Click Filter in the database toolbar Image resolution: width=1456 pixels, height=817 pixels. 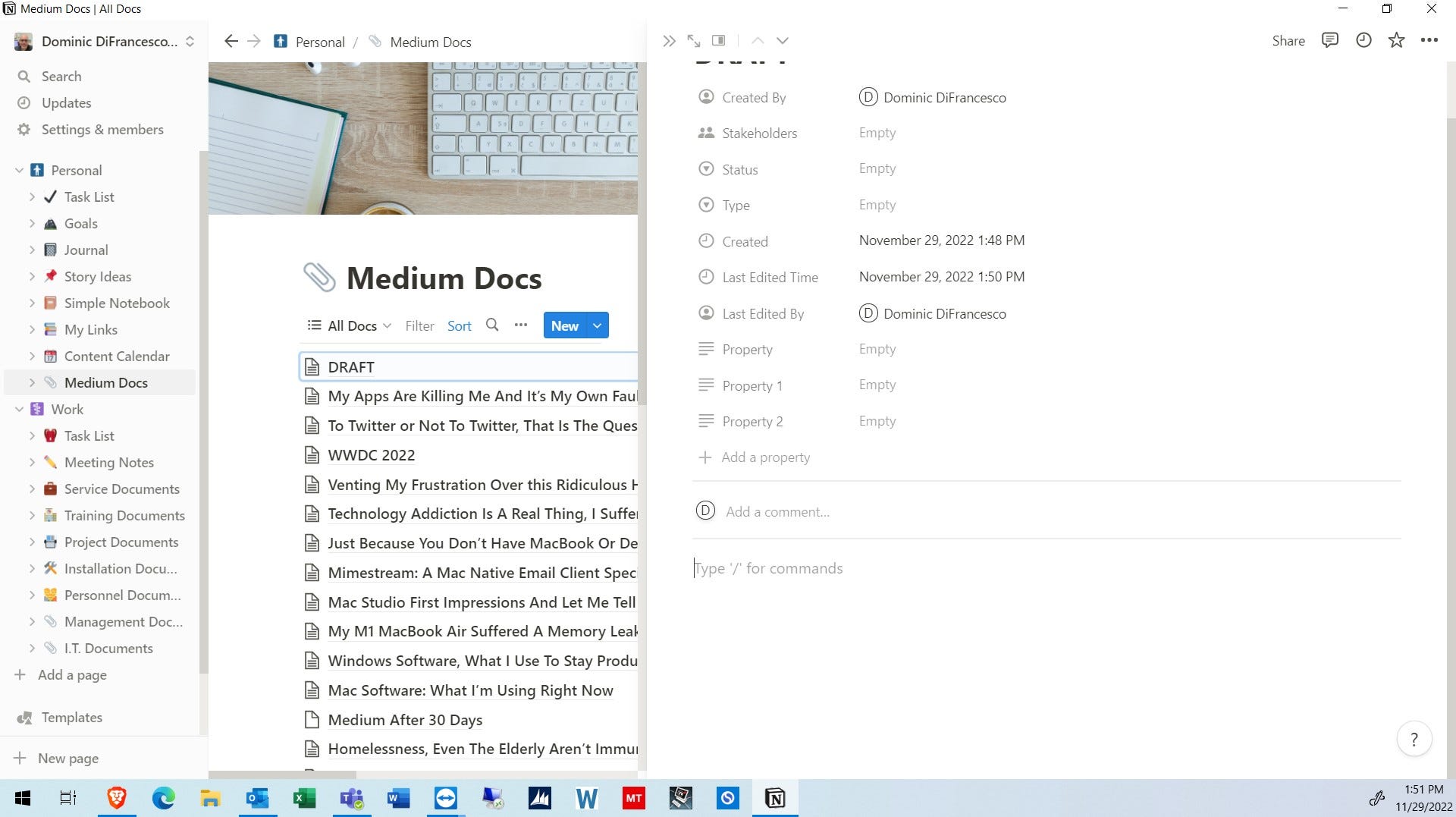(x=419, y=325)
